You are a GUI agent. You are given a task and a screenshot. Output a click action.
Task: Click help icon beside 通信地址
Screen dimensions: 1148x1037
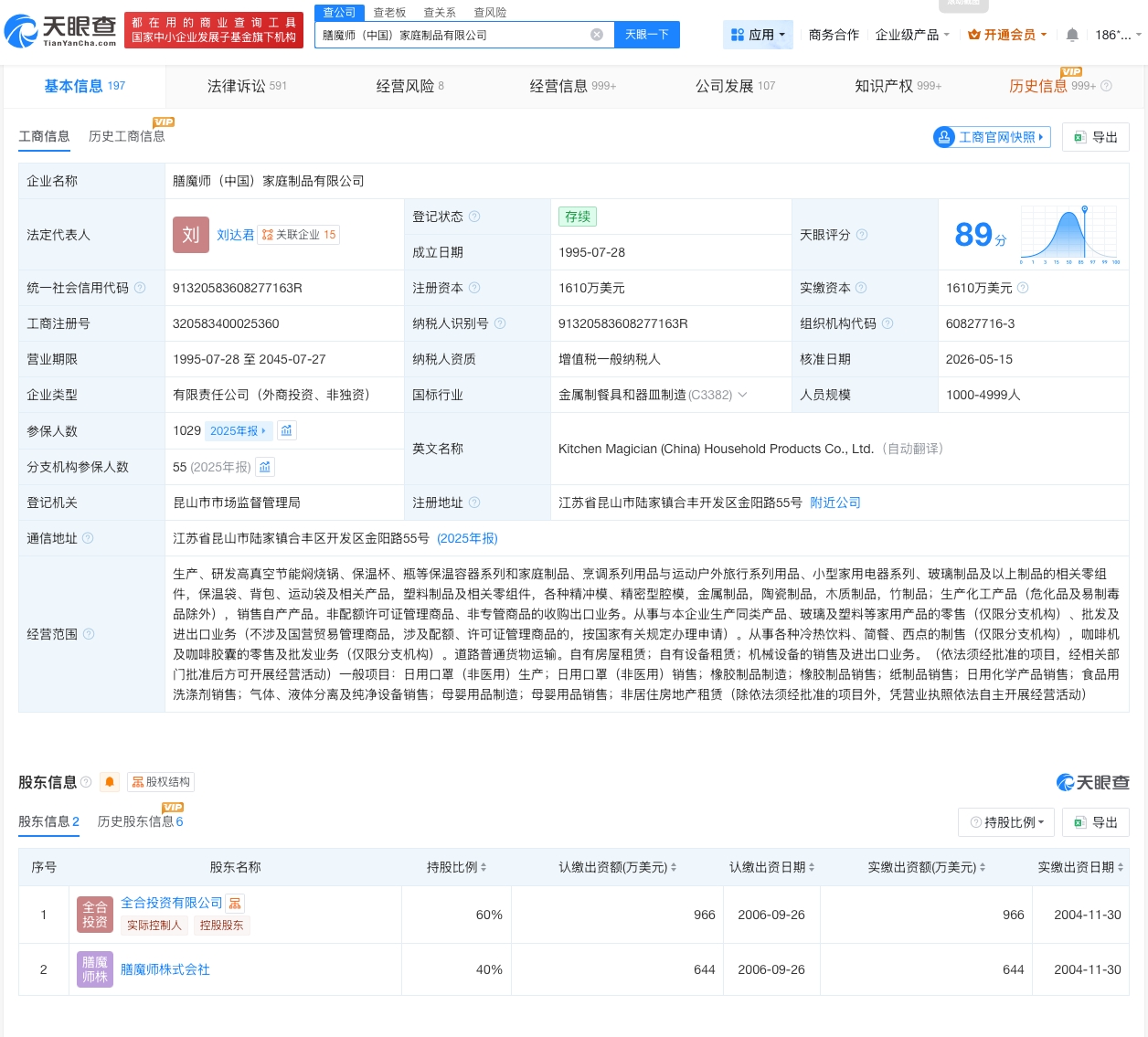point(88,538)
